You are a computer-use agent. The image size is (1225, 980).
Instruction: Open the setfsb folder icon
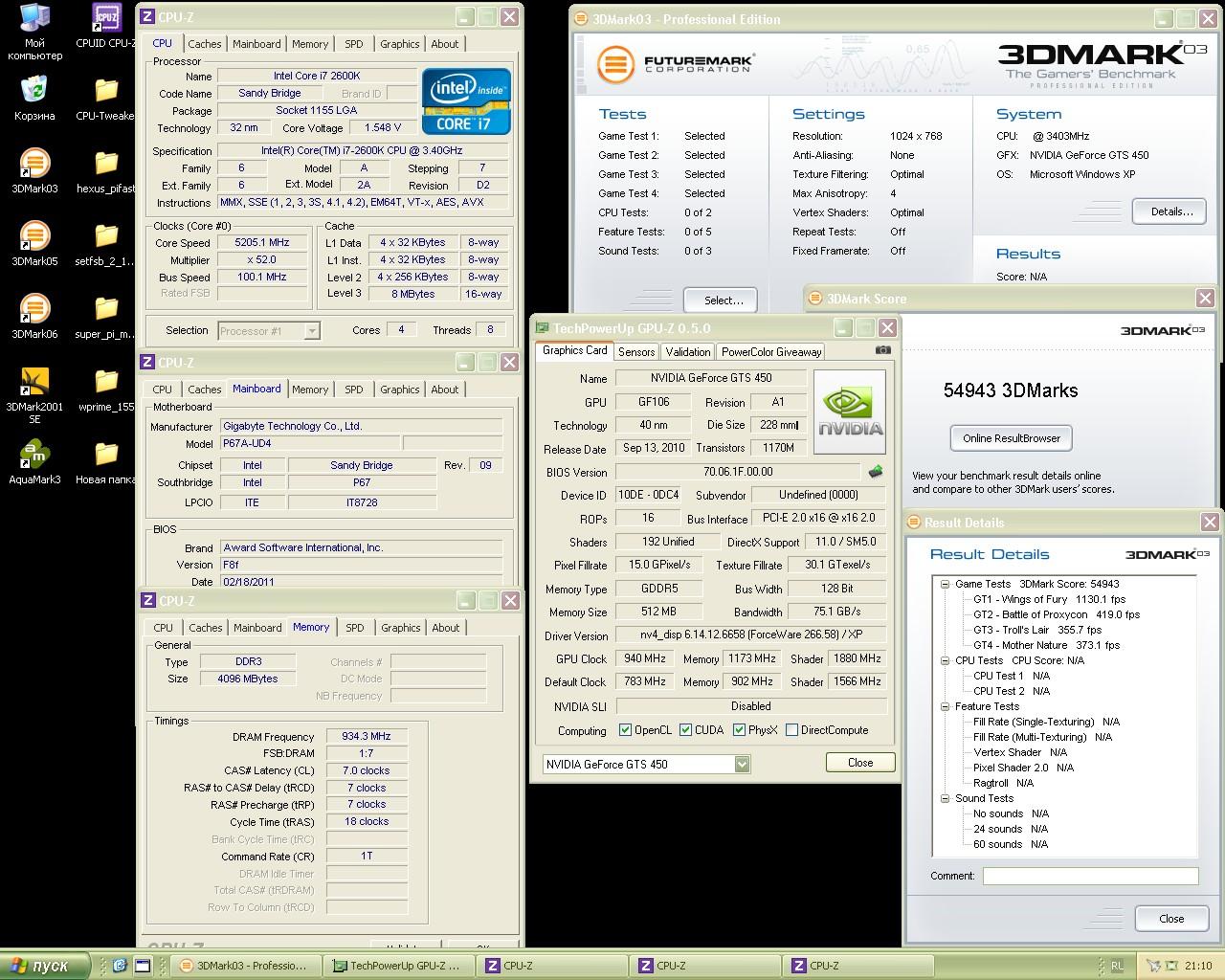(106, 244)
